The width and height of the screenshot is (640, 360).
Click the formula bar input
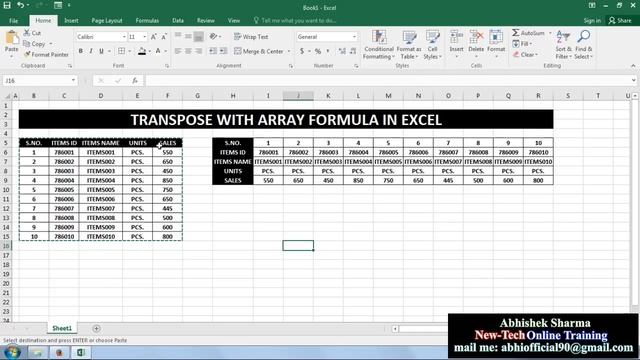coord(389,81)
